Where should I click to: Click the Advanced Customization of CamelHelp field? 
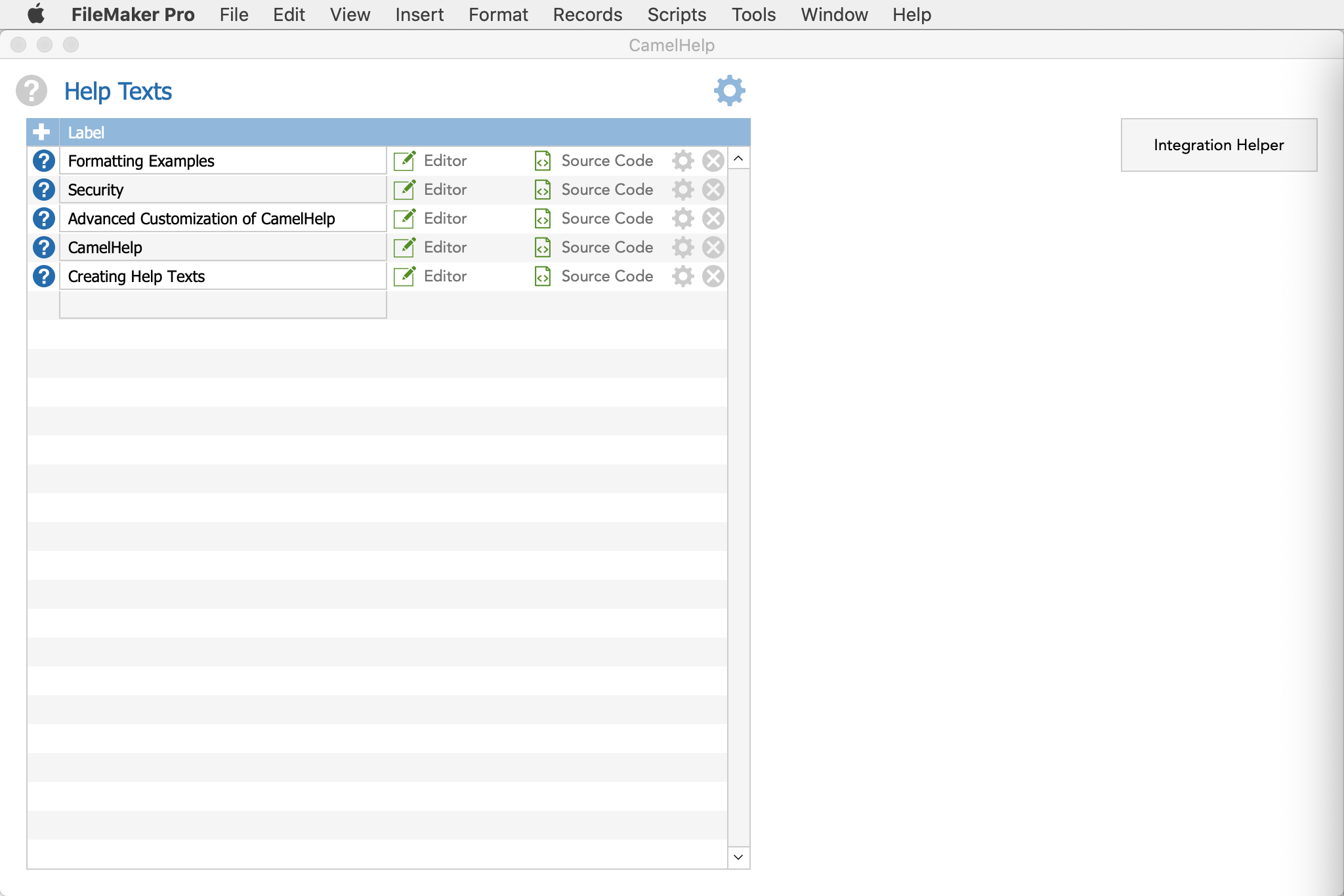tap(223, 218)
